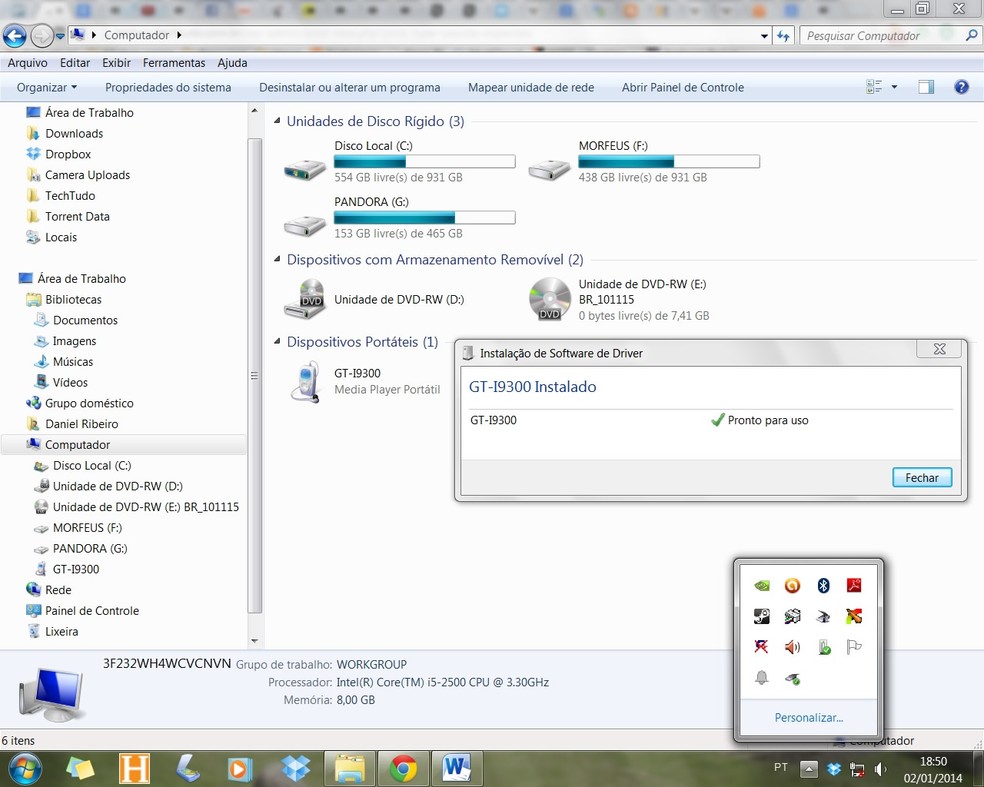Screen dimensions: 984x787
Task: Collapse the Dispositivos Portáteis group
Action: (278, 342)
